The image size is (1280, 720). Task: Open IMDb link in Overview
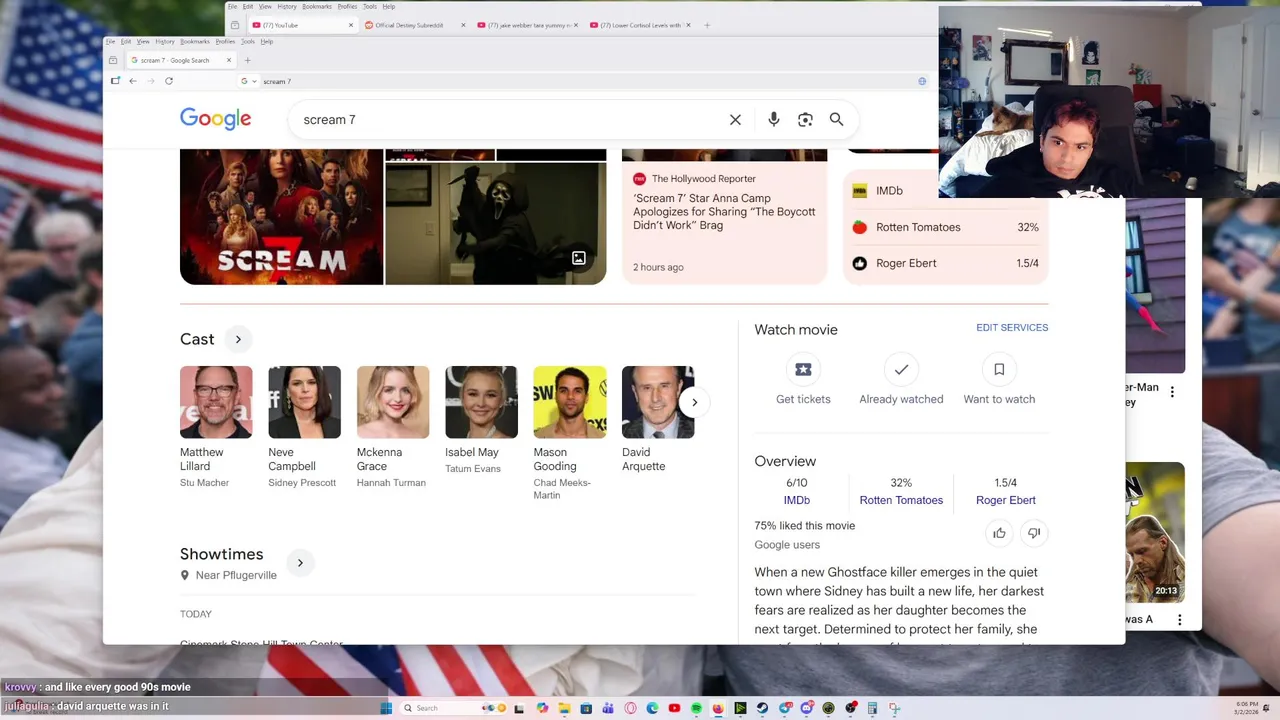coord(797,500)
